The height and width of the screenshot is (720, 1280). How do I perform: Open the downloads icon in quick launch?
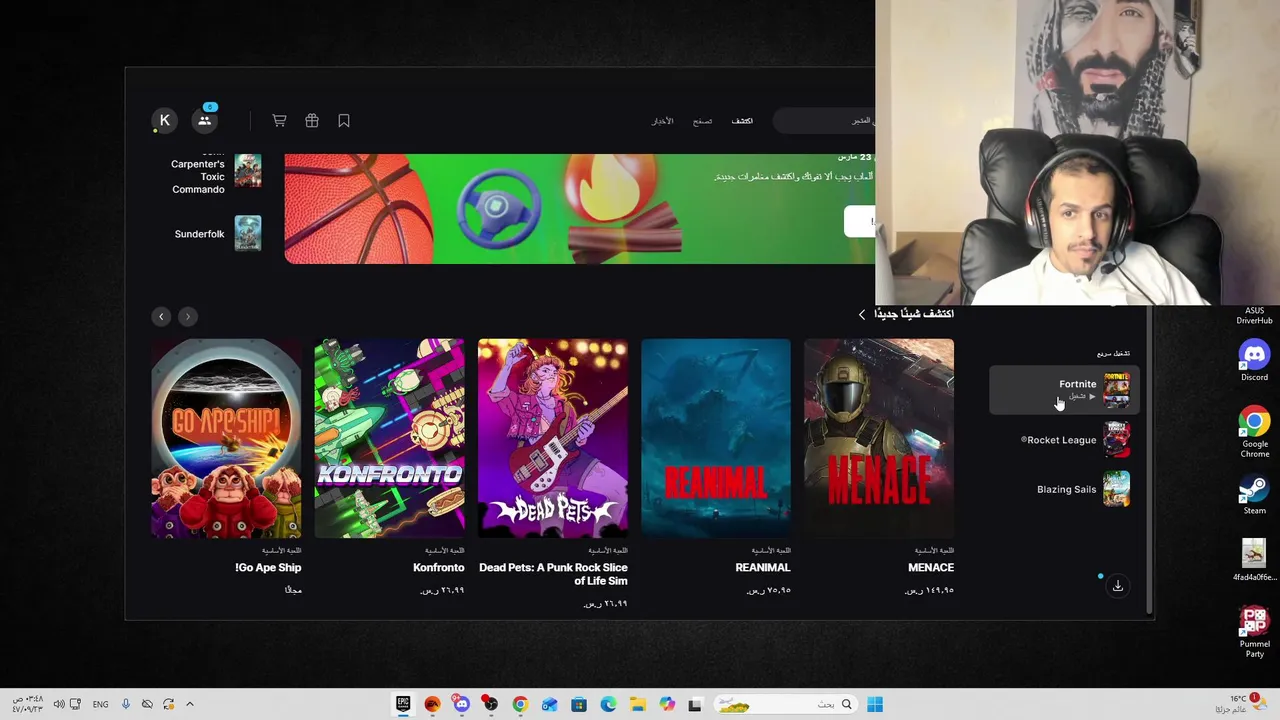point(1118,586)
